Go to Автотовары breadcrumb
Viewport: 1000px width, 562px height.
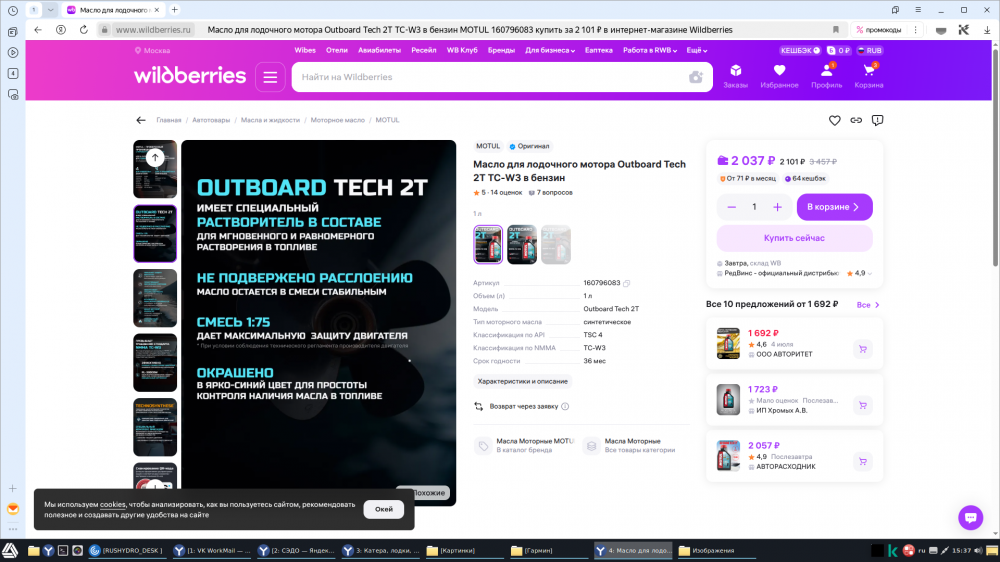point(211,120)
